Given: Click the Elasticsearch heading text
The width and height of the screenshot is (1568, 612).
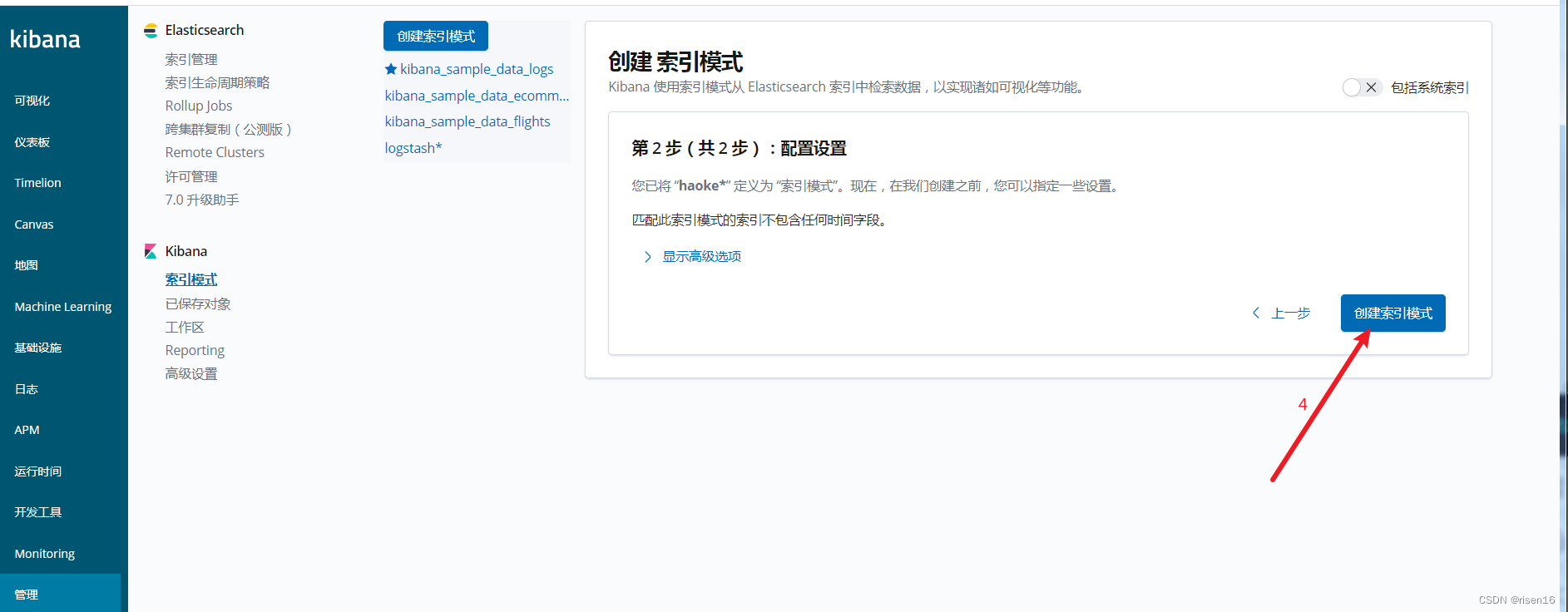Looking at the screenshot, I should coord(205,31).
